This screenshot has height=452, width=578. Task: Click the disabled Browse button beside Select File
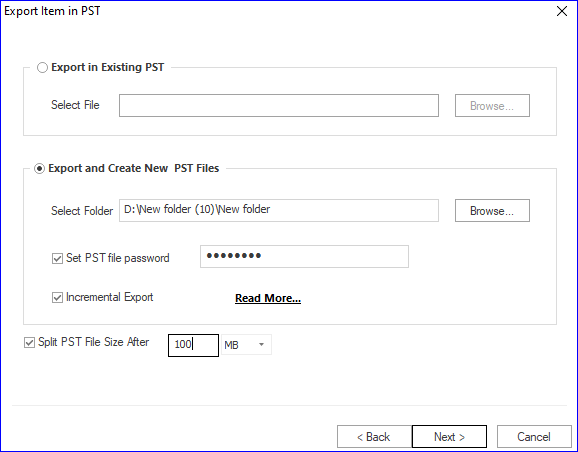click(x=492, y=105)
